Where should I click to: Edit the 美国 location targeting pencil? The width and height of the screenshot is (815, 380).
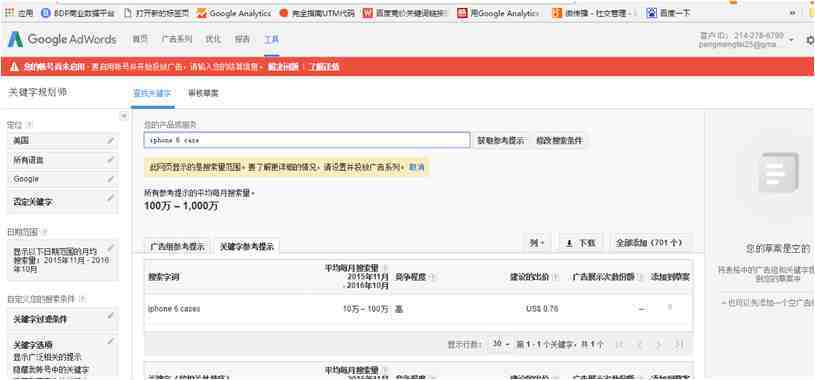[110, 140]
